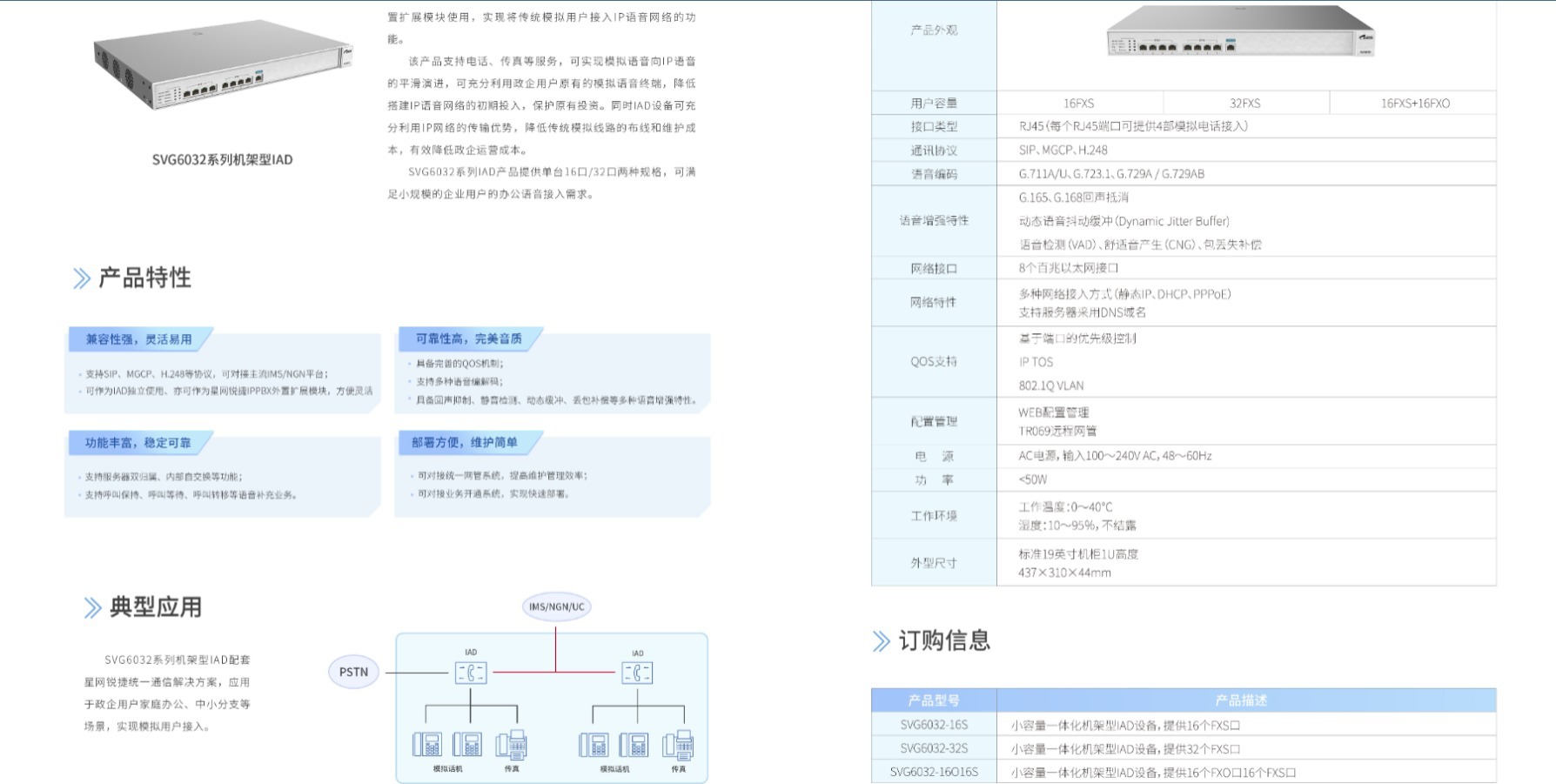
Task: Click the 通讯协议 row label
Action: click(x=934, y=150)
